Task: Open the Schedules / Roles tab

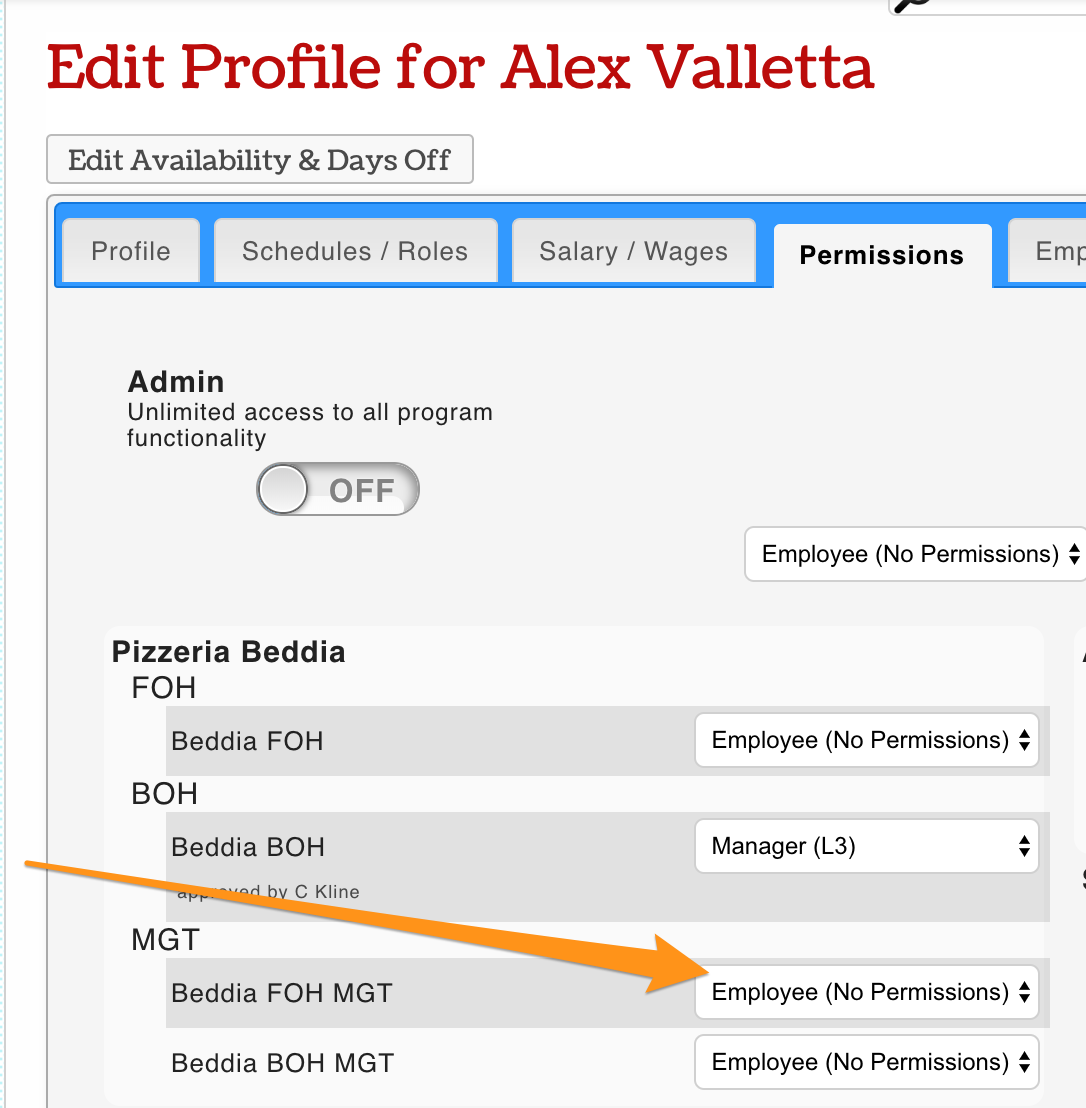Action: 355,251
